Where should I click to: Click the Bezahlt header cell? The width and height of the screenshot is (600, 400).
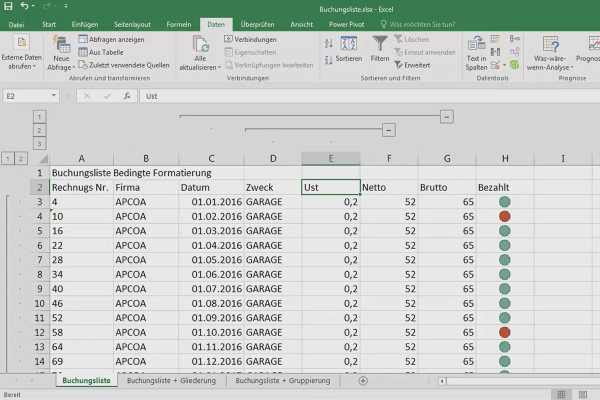(x=505, y=187)
